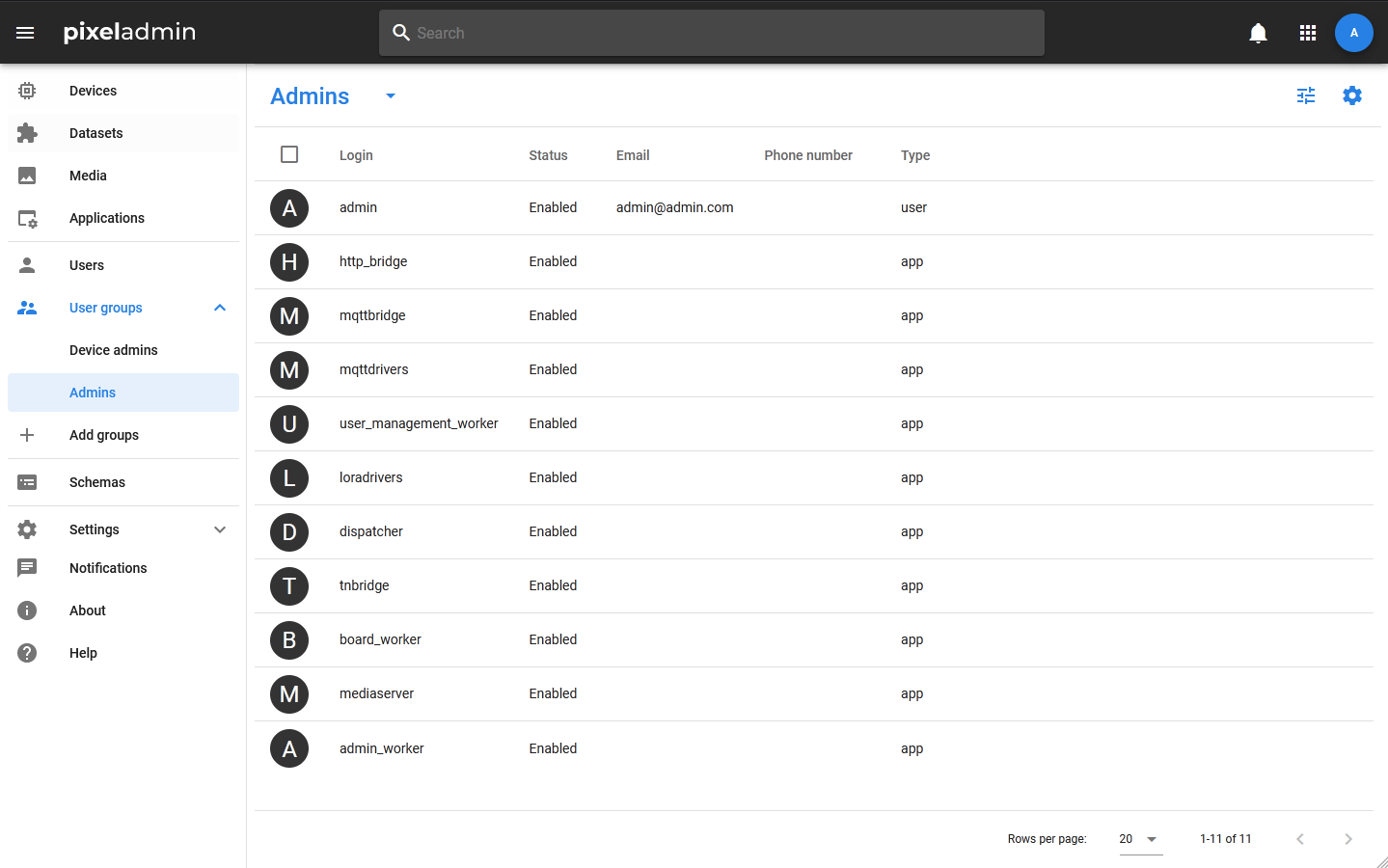
Task: Click the Search input field
Action: click(712, 33)
